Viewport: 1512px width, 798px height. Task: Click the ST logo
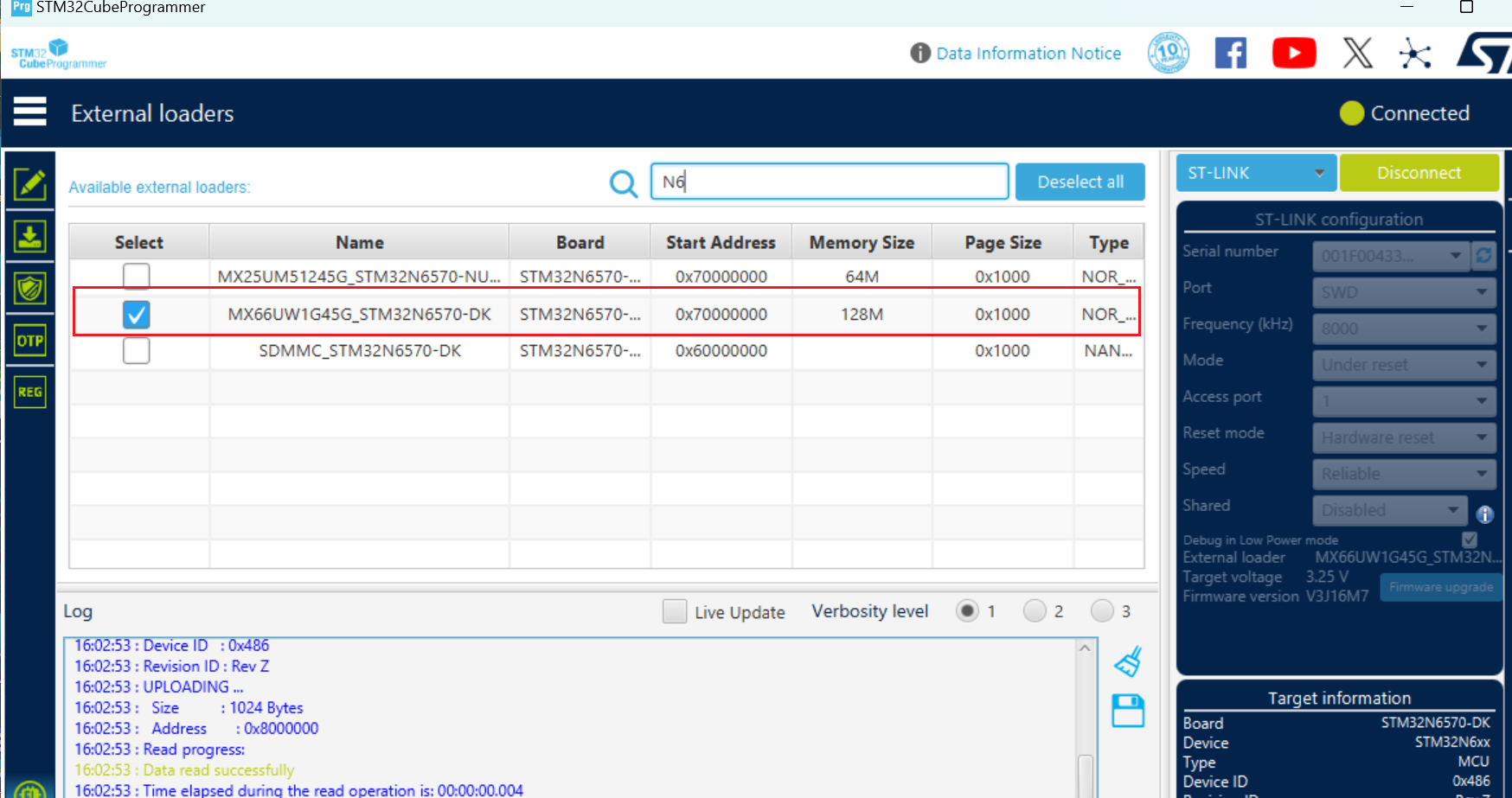(x=1485, y=54)
